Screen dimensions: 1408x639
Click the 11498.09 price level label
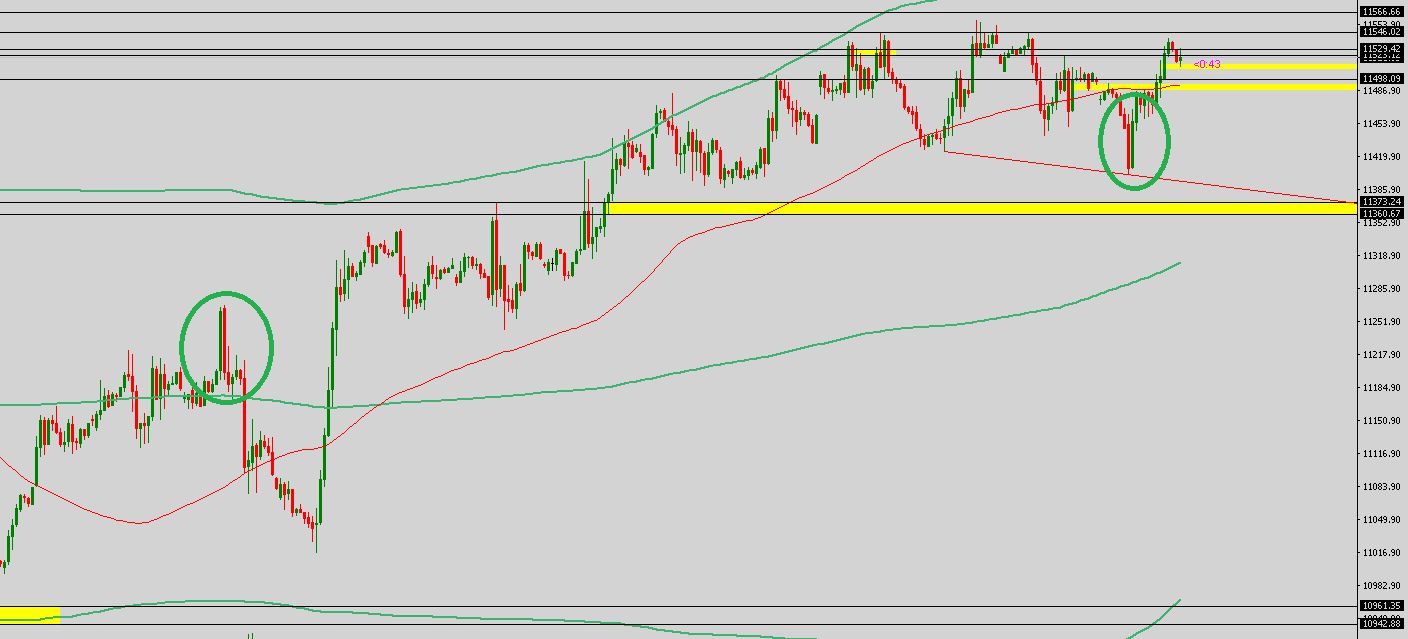tap(1381, 78)
